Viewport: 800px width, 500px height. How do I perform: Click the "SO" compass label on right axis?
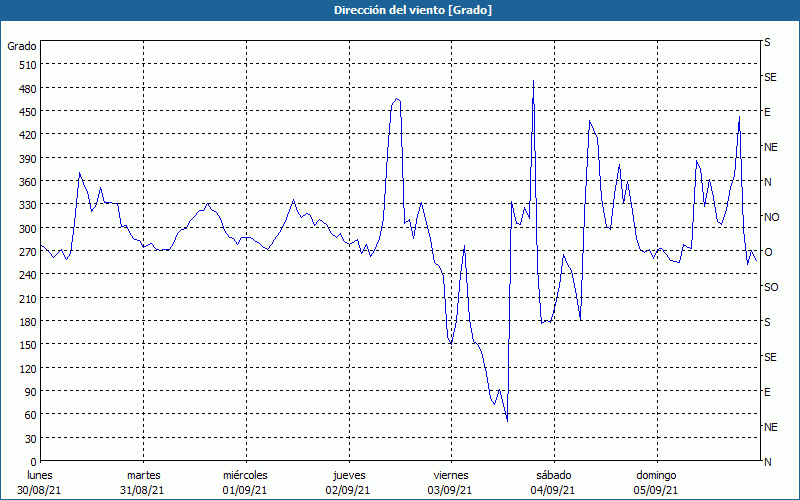click(x=771, y=287)
